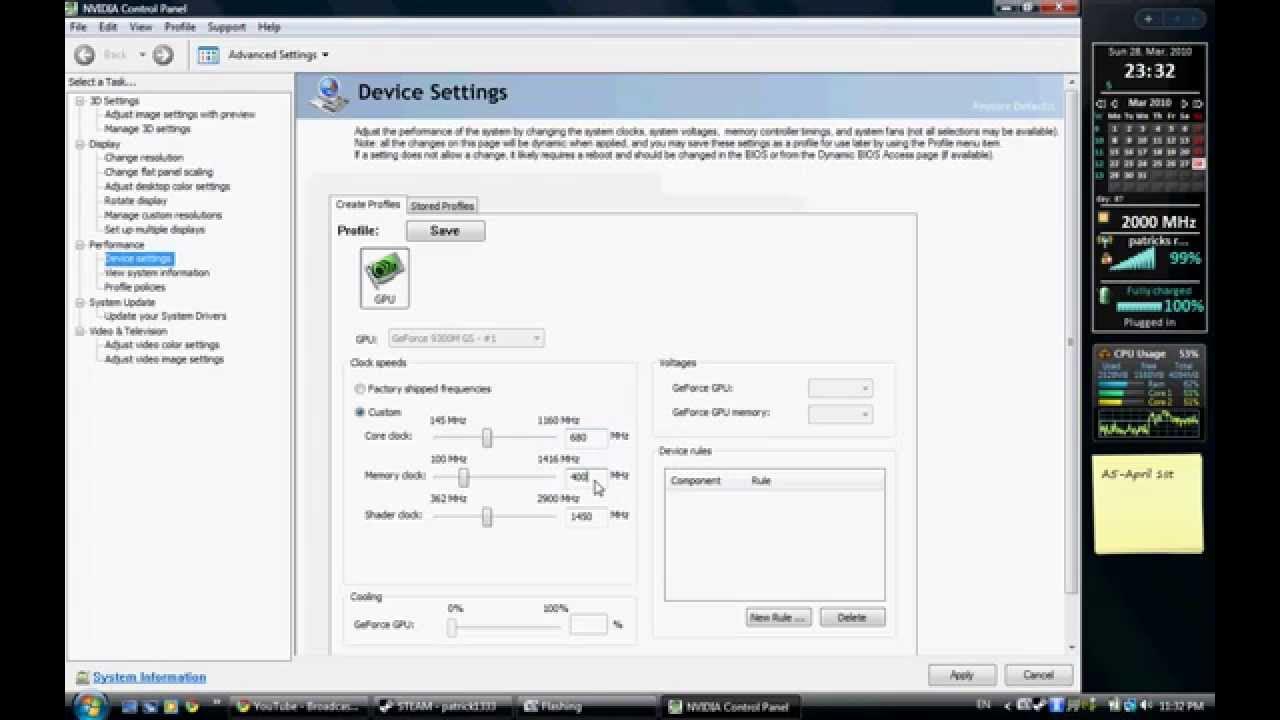Viewport: 1280px width, 720px height.
Task: Open Adjust desktop color settings
Action: (x=167, y=187)
